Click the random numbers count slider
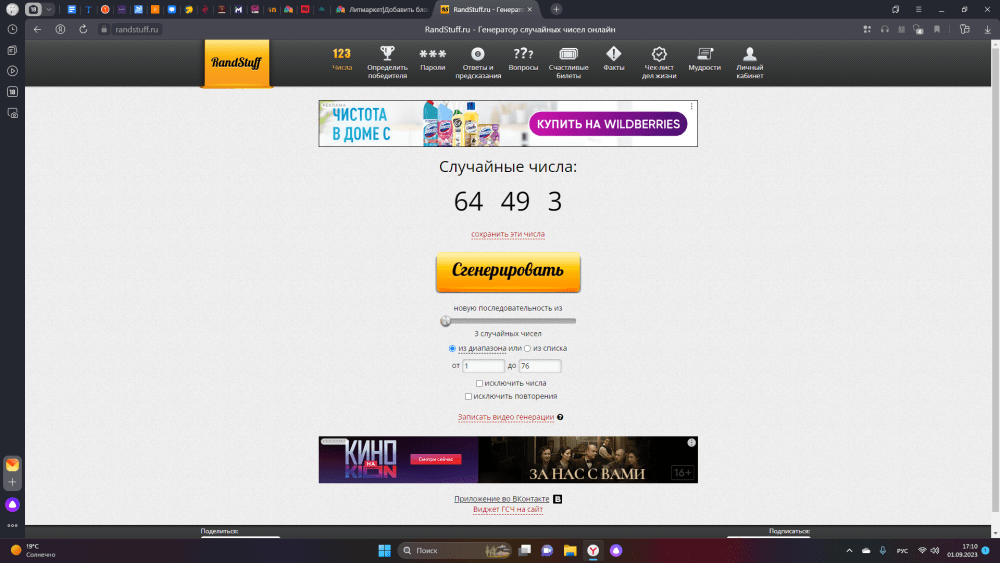The width and height of the screenshot is (1000, 563). 510,321
